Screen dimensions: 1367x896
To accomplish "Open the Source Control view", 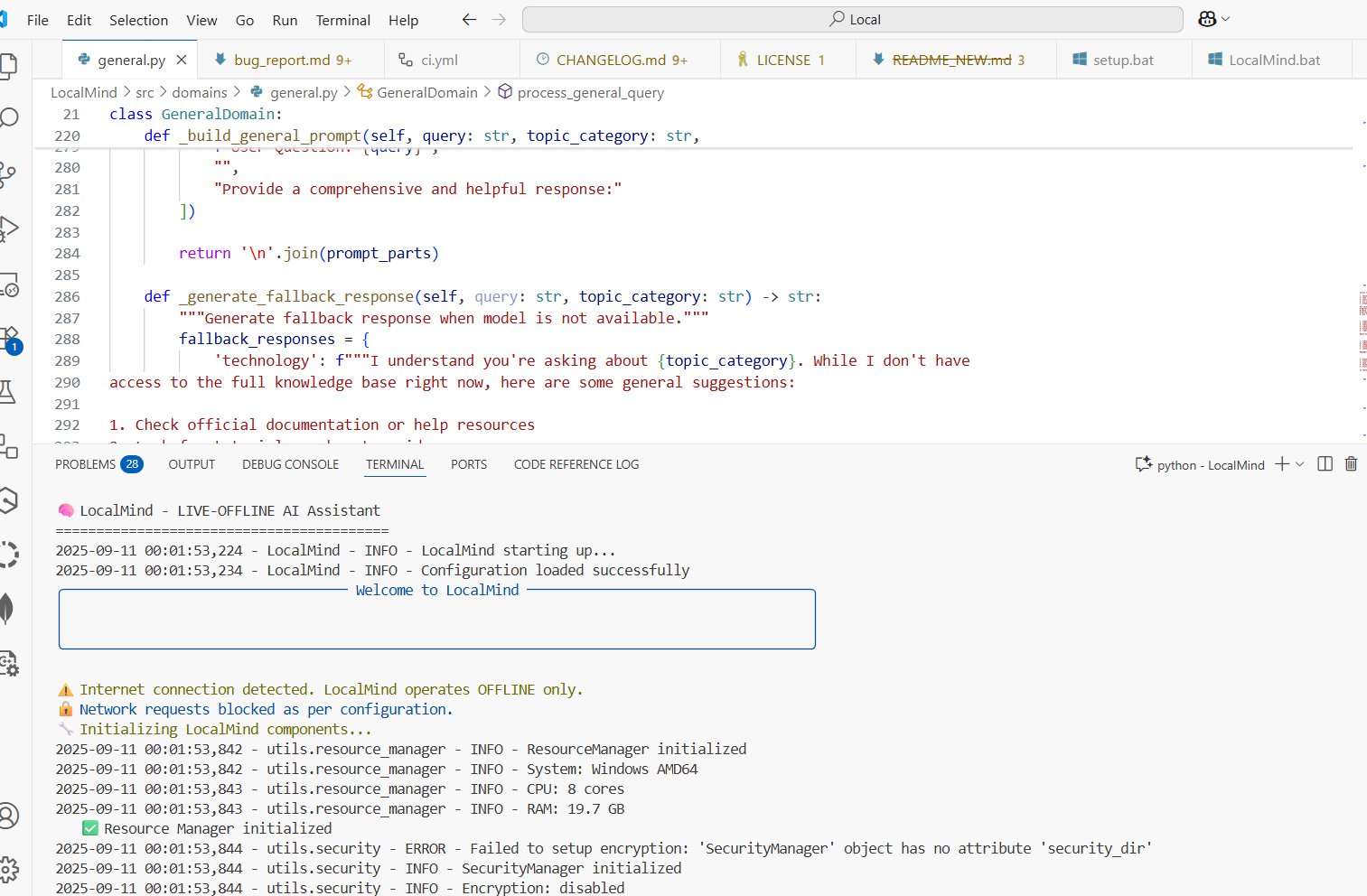I will tap(8, 173).
